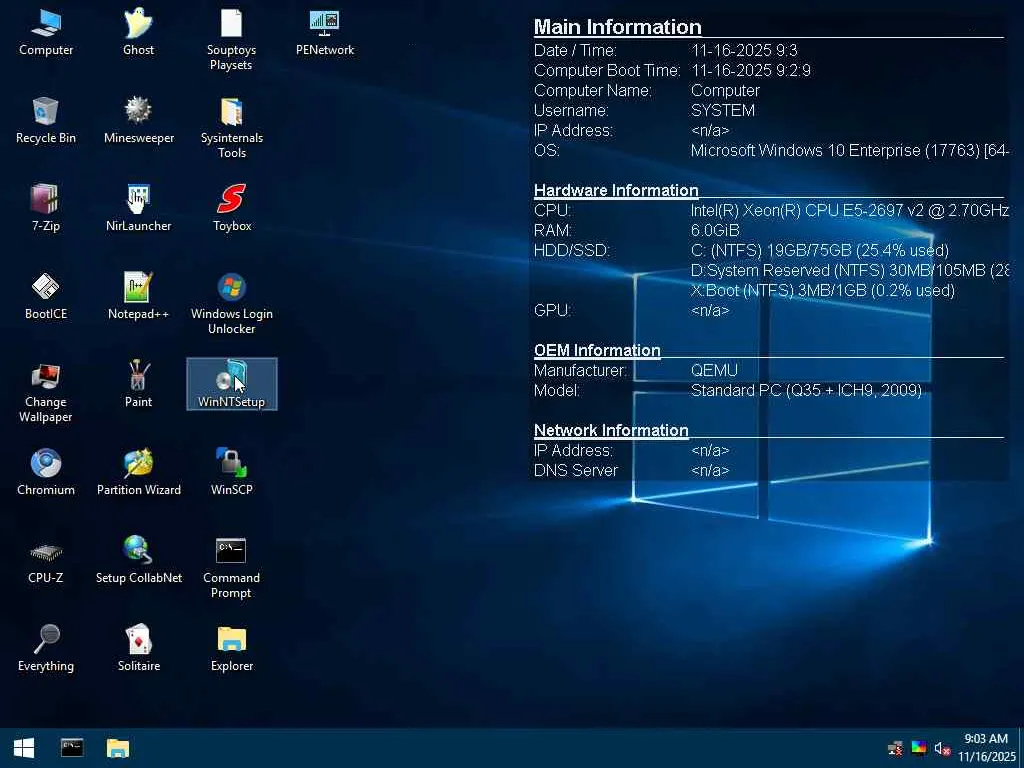
Task: Open Minesweeper game icon
Action: (x=138, y=121)
